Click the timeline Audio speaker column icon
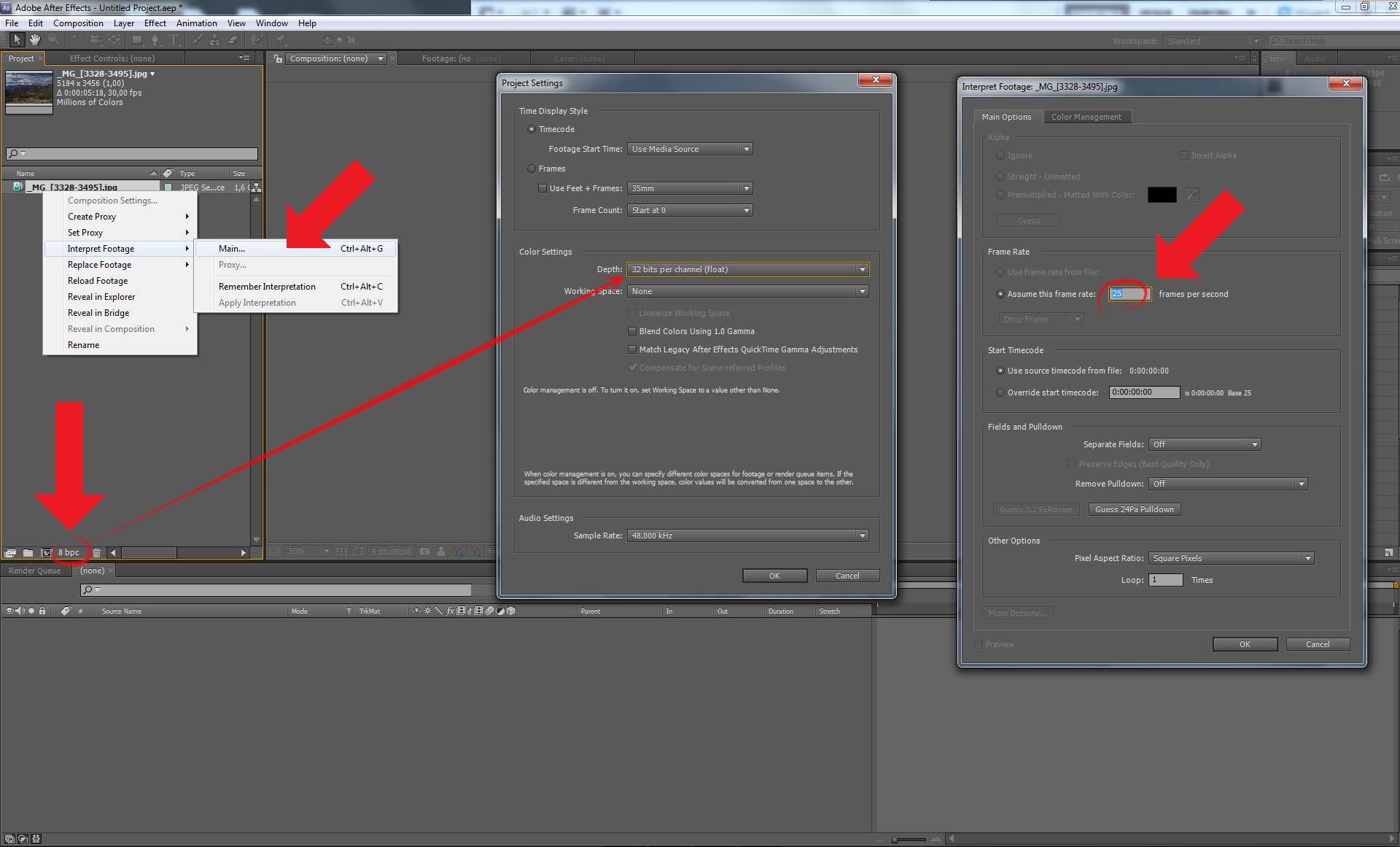The height and width of the screenshot is (847, 1400). 20,611
